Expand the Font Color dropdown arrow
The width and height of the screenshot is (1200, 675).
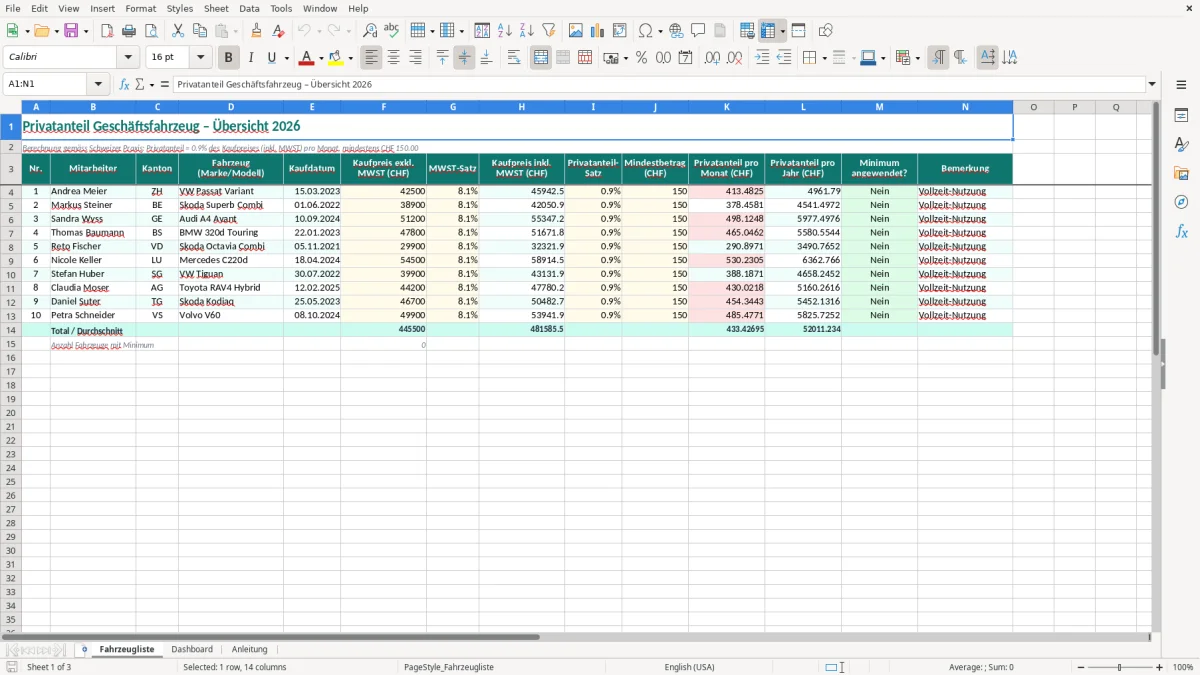click(321, 58)
